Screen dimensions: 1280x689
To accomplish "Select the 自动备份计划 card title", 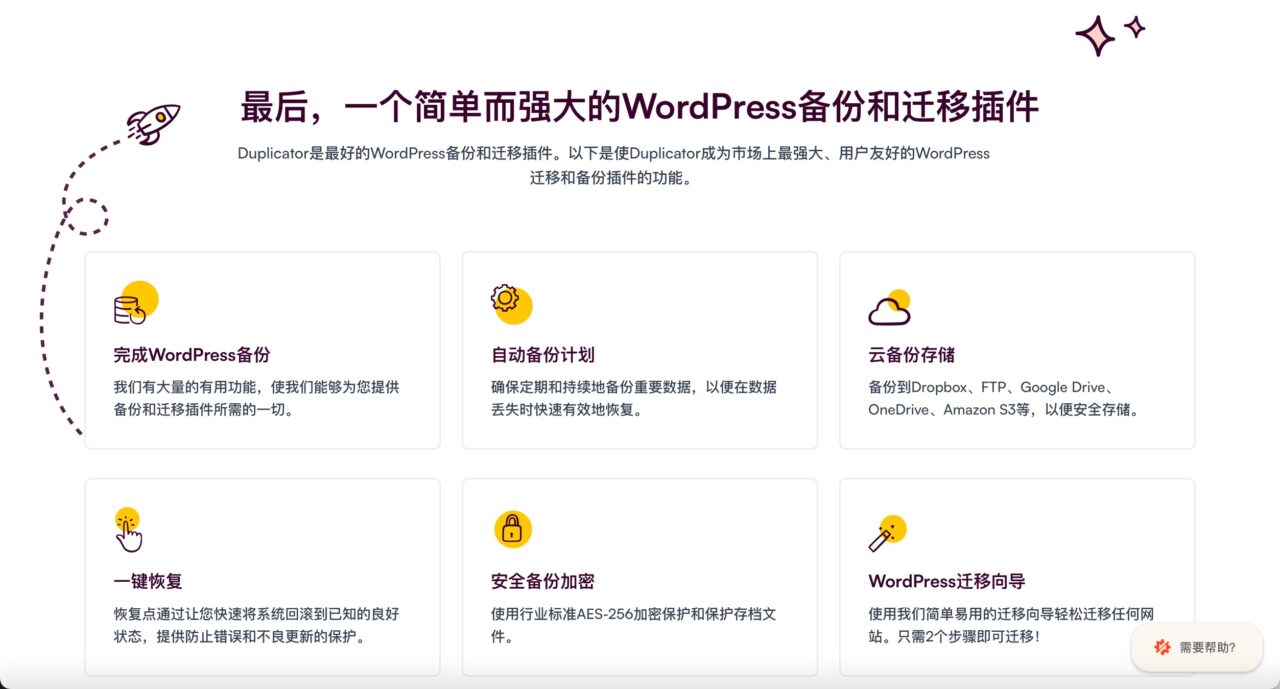I will pyautogui.click(x=543, y=355).
